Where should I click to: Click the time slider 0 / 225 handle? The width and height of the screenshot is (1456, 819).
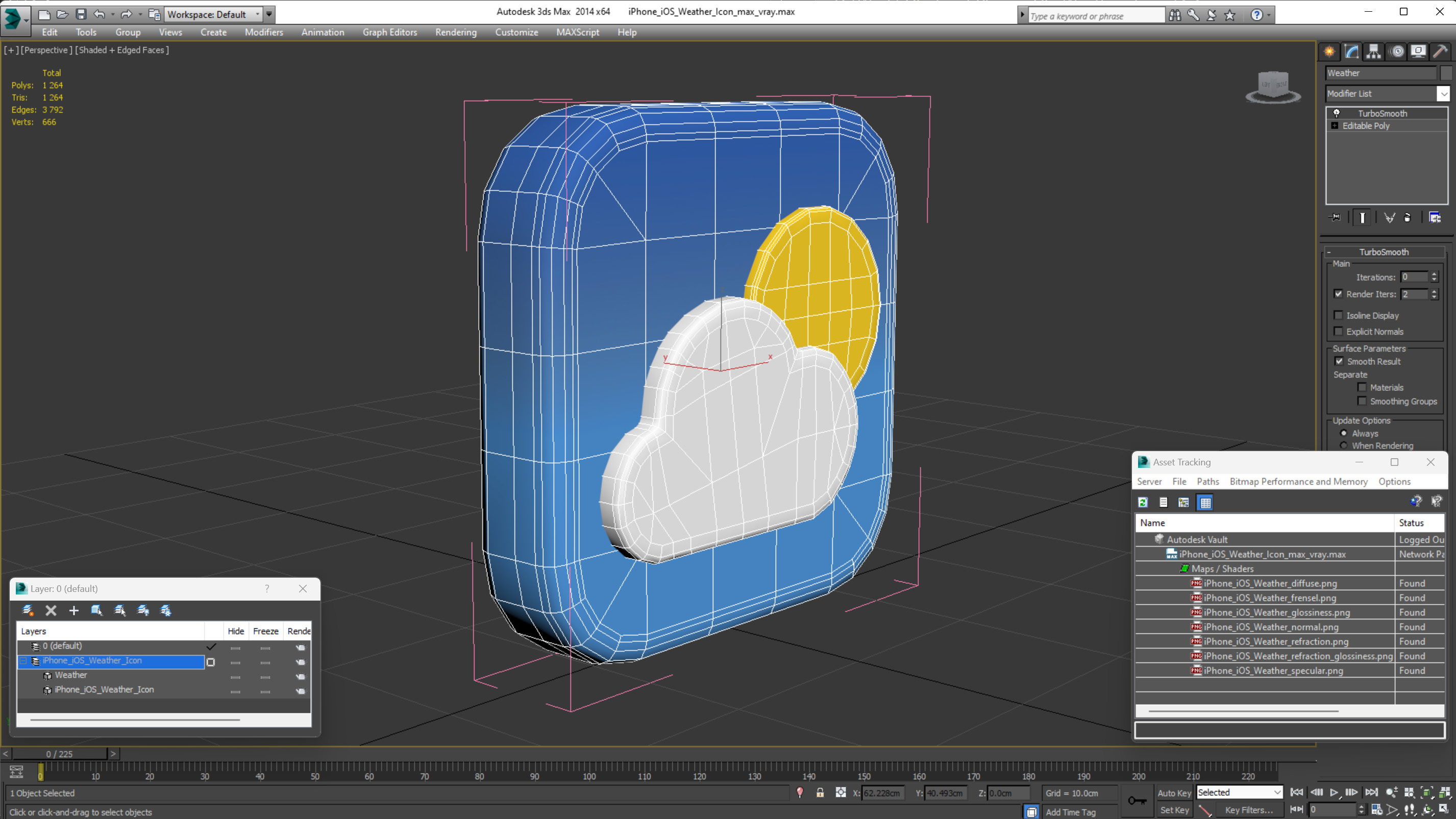[59, 754]
